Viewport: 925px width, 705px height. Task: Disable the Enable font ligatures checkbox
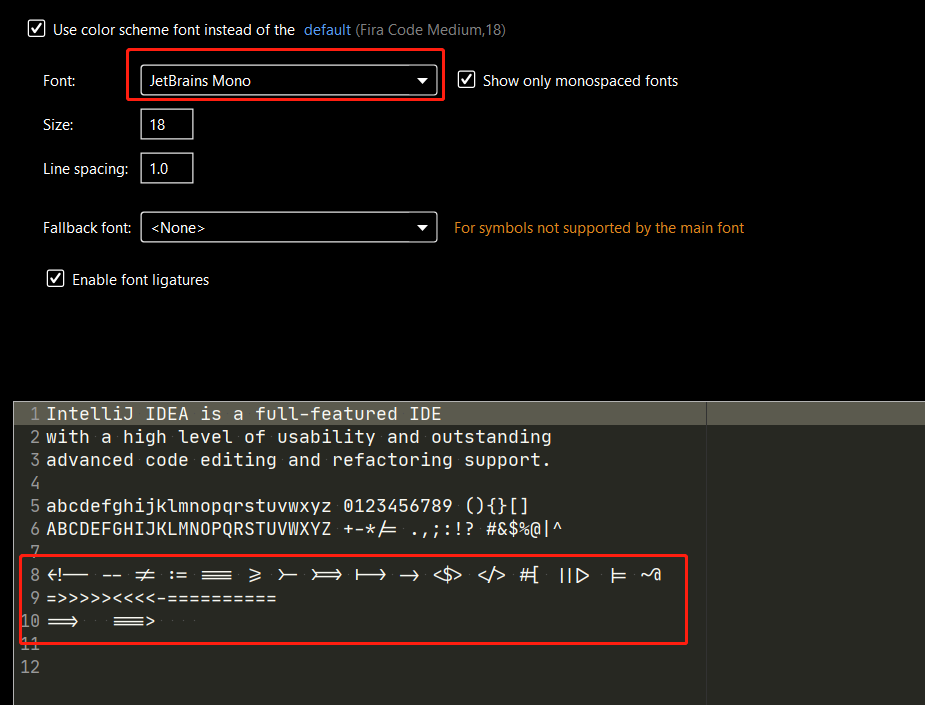(56, 279)
